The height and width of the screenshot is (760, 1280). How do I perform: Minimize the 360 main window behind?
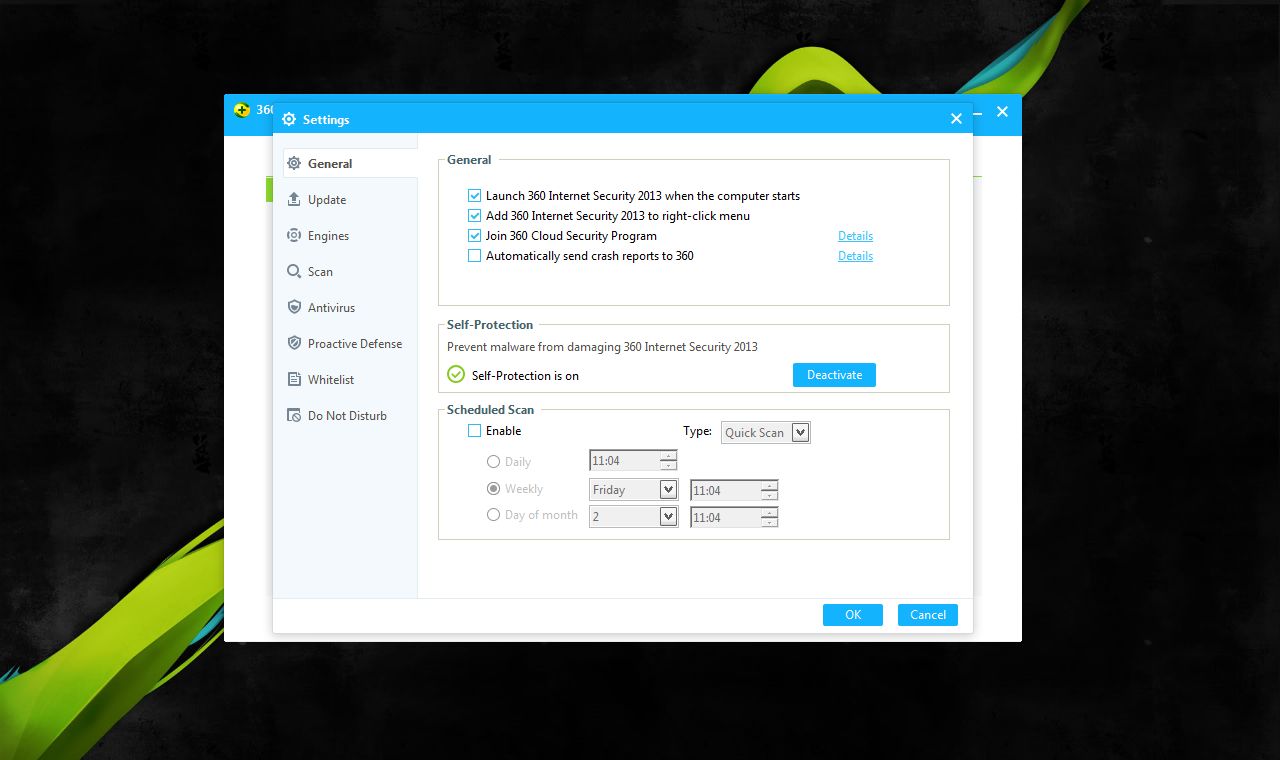[x=979, y=112]
